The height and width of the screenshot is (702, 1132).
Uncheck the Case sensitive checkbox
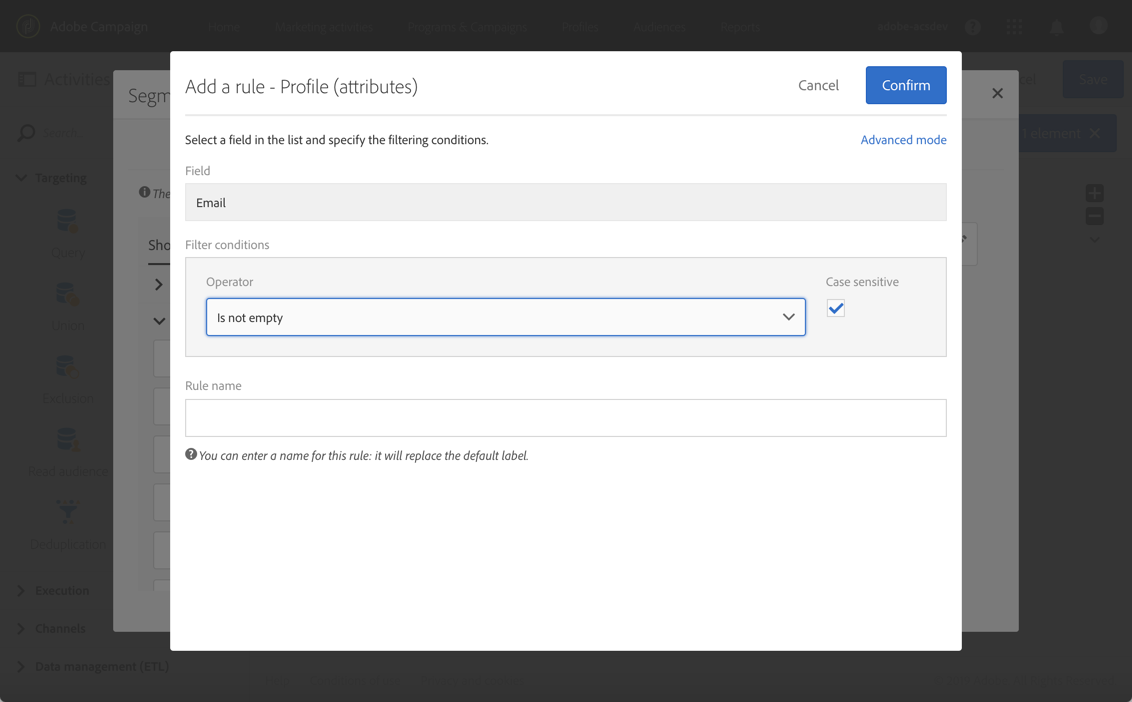pos(836,309)
